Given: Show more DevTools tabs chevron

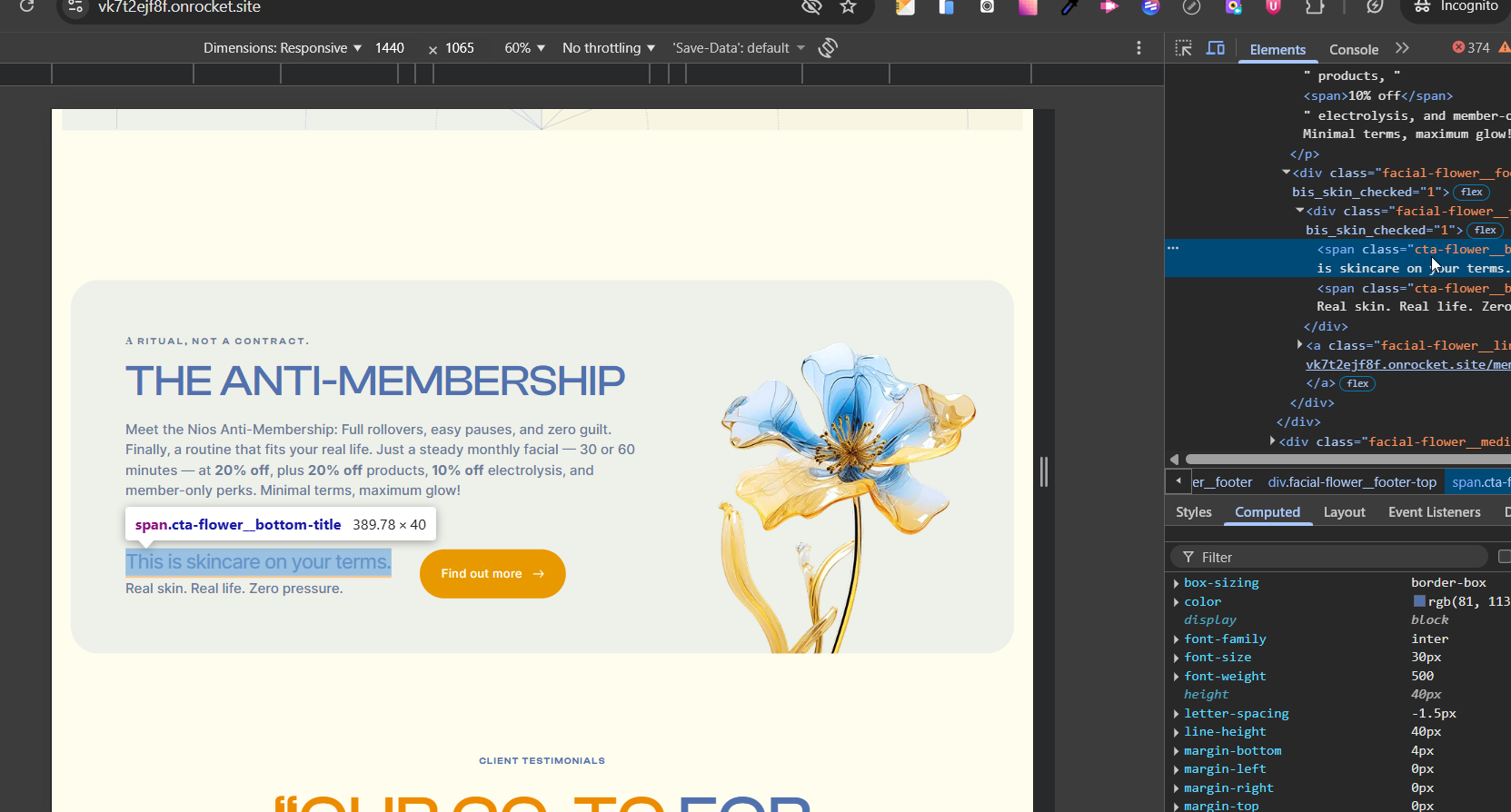Looking at the screenshot, I should (x=1402, y=48).
